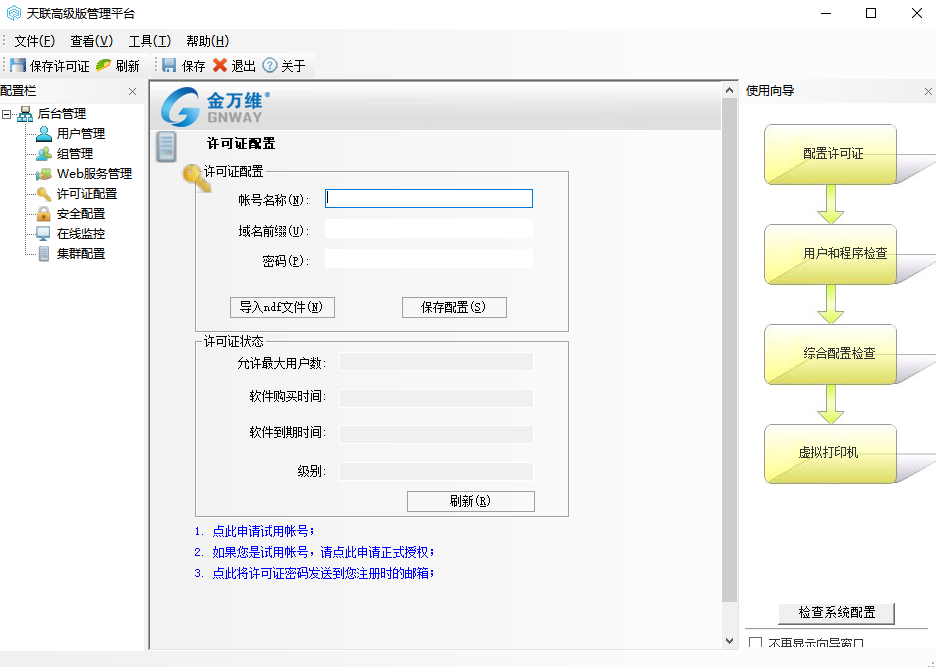Click the 综合配置检查 wizard step
This screenshot has width=936, height=667.
pyautogui.click(x=830, y=354)
